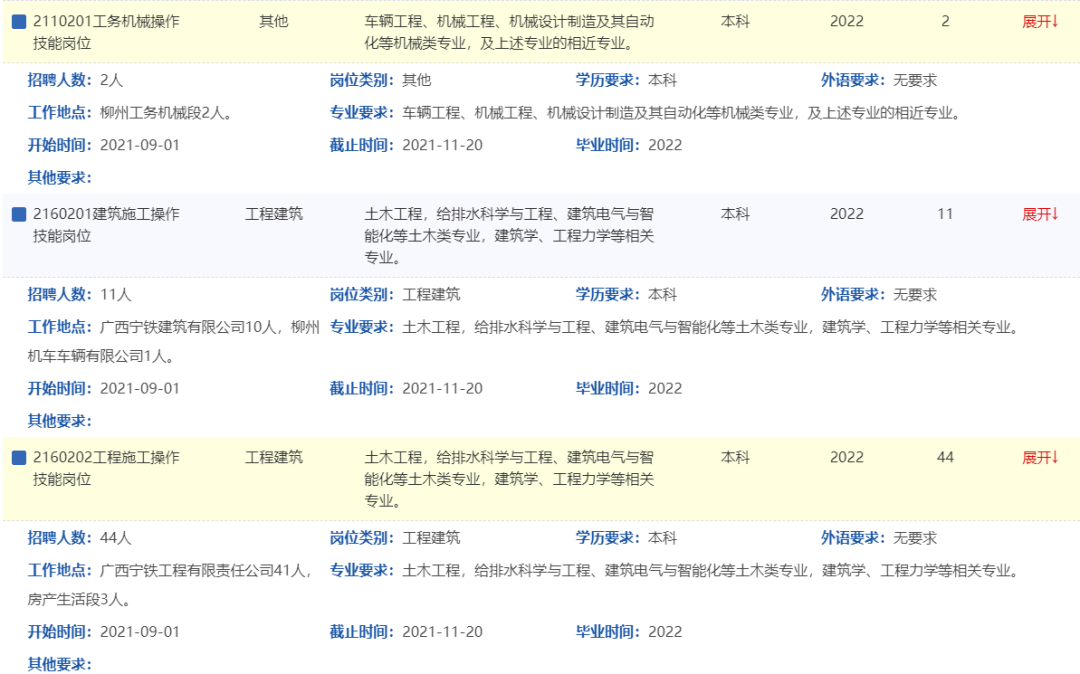The width and height of the screenshot is (1080, 674).
Task: Click the blue square icon beside position 2160202
Action: 19,458
